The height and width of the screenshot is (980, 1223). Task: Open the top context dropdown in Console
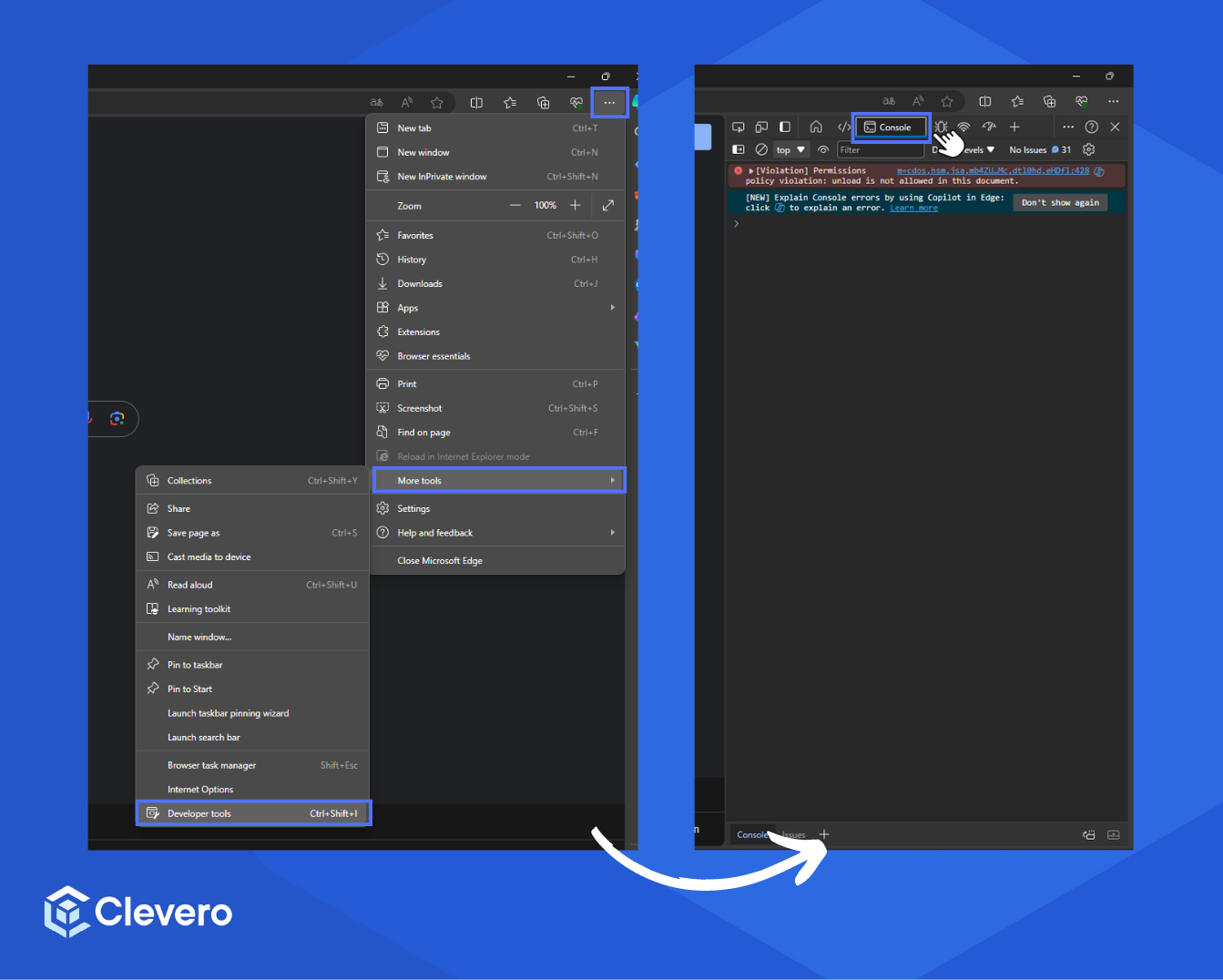coord(790,149)
